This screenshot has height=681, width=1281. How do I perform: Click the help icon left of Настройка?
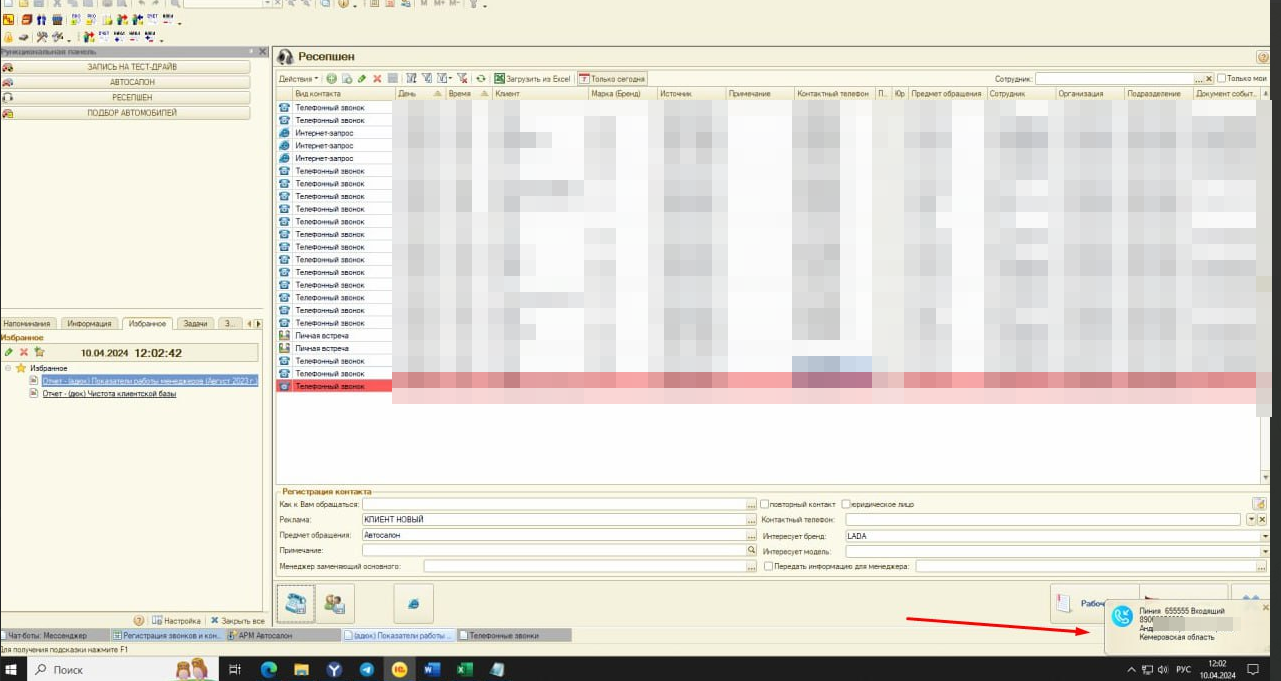(139, 620)
